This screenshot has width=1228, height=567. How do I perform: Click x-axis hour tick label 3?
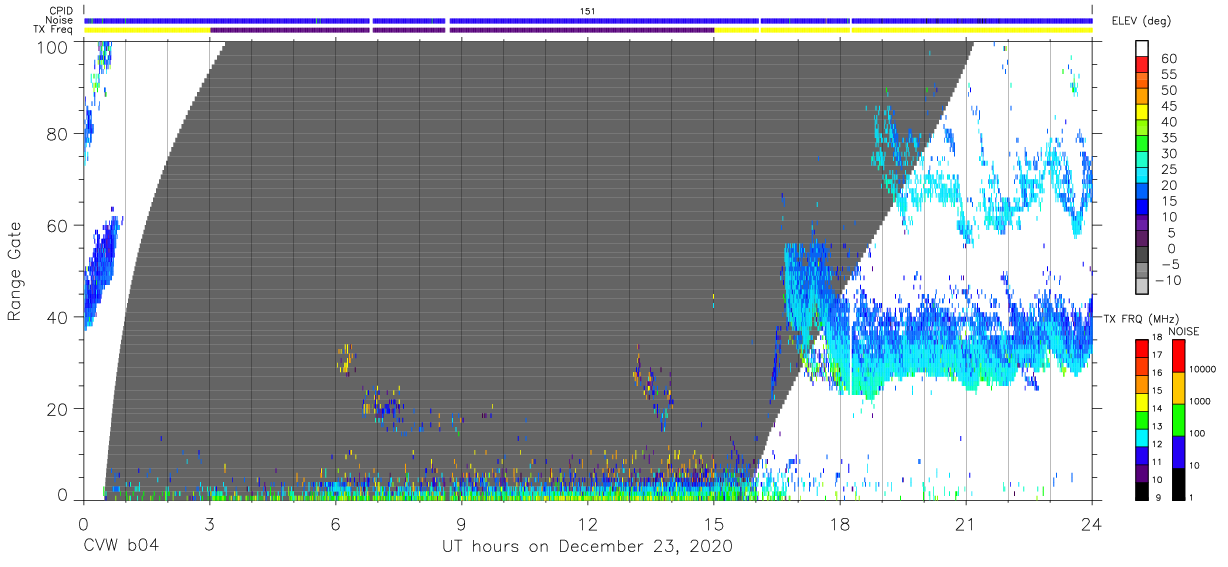click(209, 523)
